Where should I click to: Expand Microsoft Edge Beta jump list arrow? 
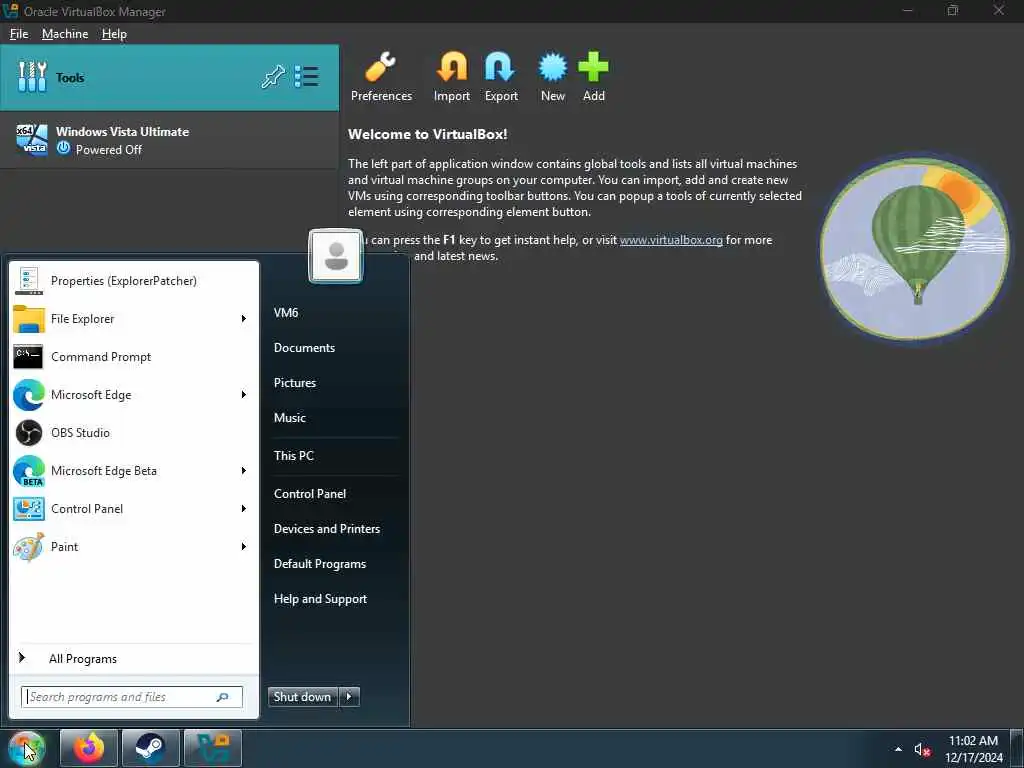coord(244,470)
